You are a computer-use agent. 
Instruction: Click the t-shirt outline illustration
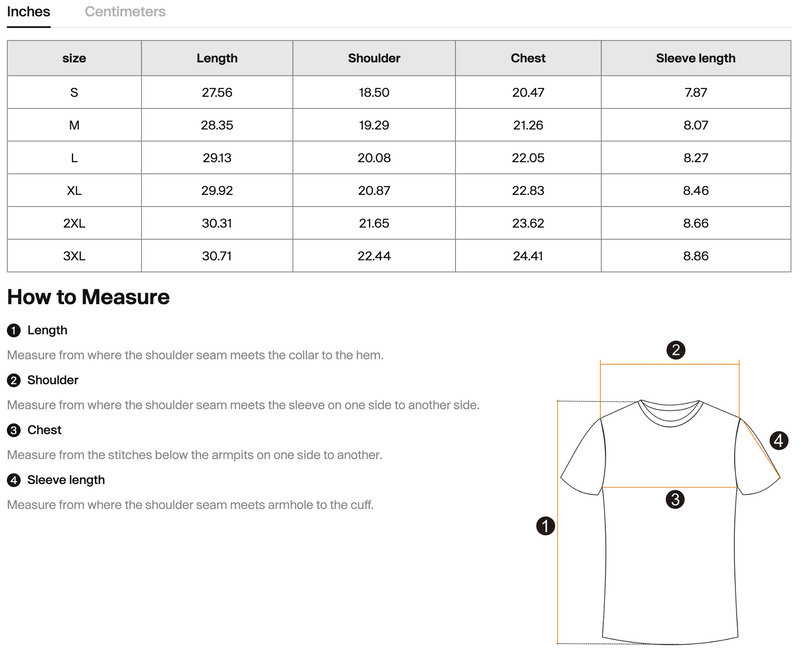tap(670, 520)
